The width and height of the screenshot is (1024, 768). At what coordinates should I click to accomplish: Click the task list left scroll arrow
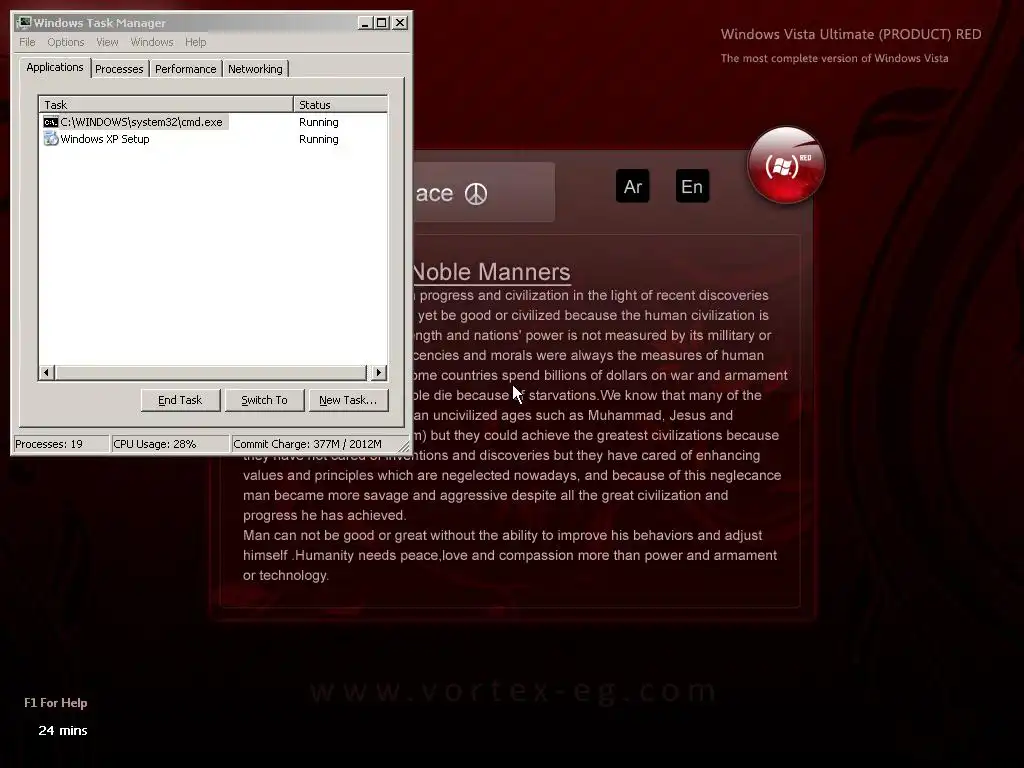(x=46, y=372)
